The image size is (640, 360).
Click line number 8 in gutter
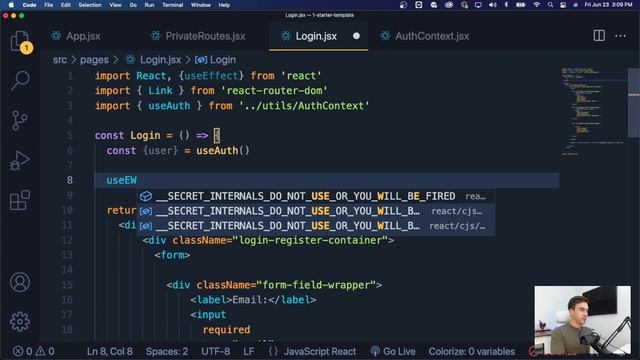tap(70, 180)
